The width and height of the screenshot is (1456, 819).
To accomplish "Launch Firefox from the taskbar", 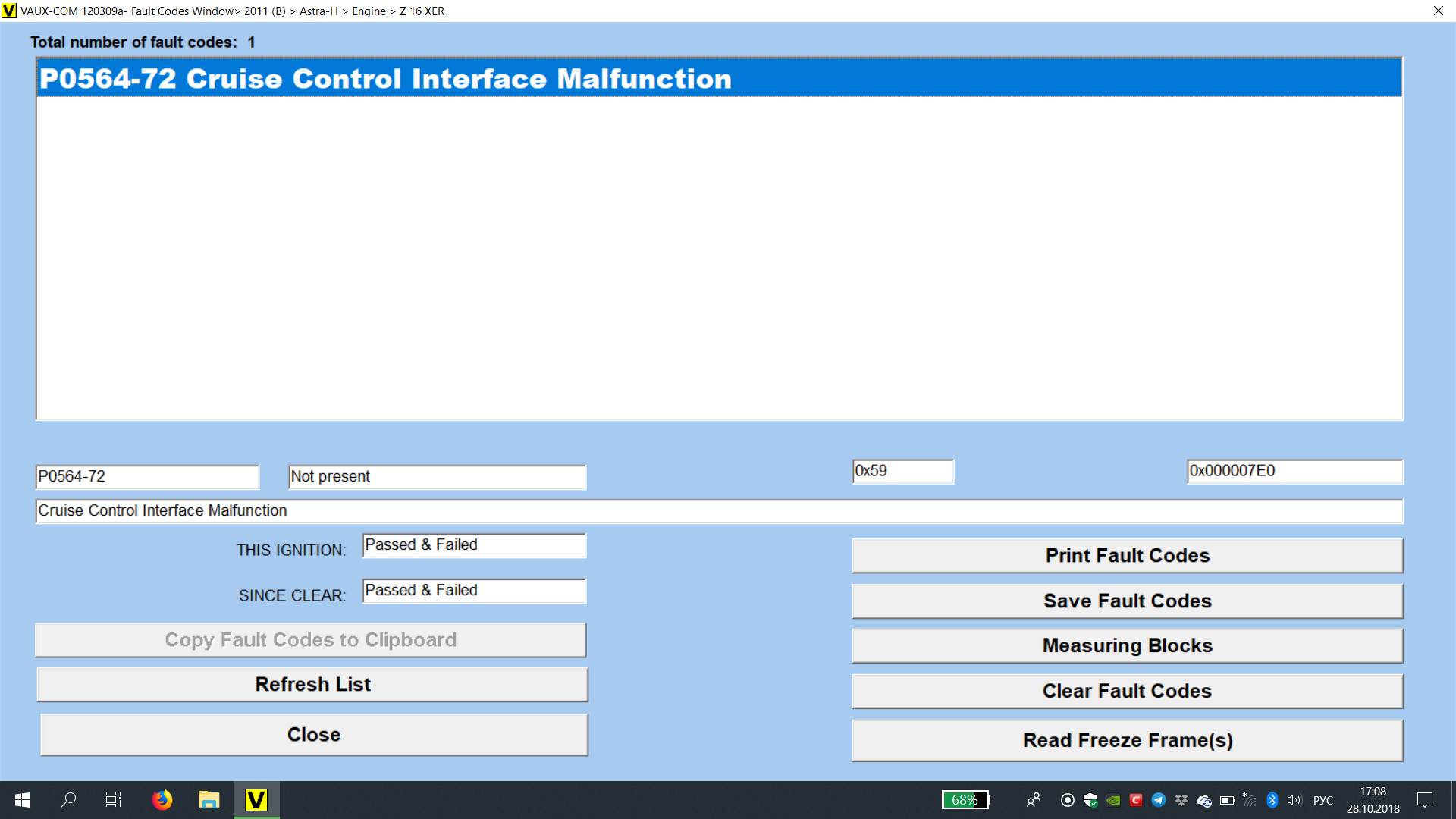I will click(162, 800).
